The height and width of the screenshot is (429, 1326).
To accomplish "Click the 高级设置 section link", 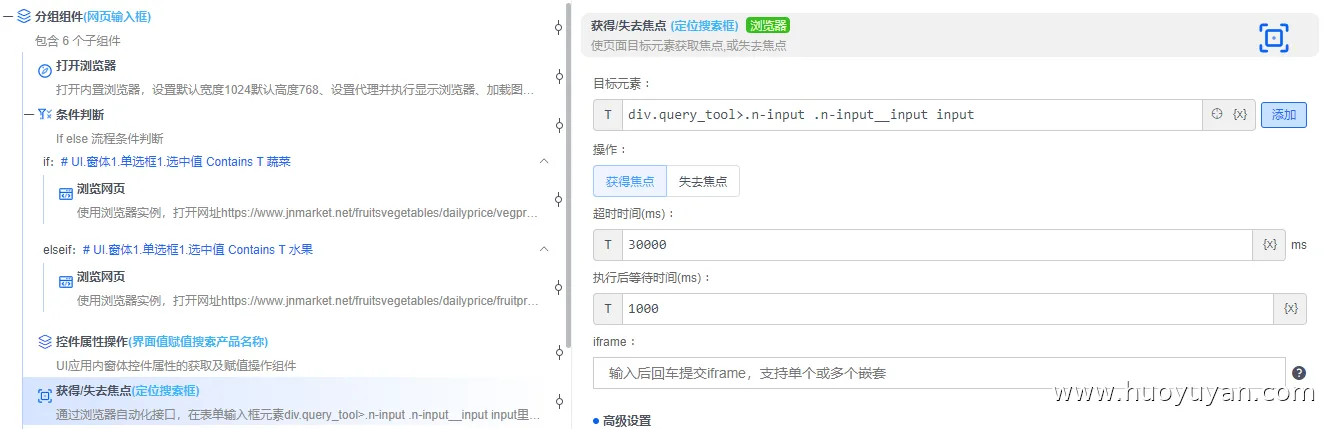I will click(626, 421).
